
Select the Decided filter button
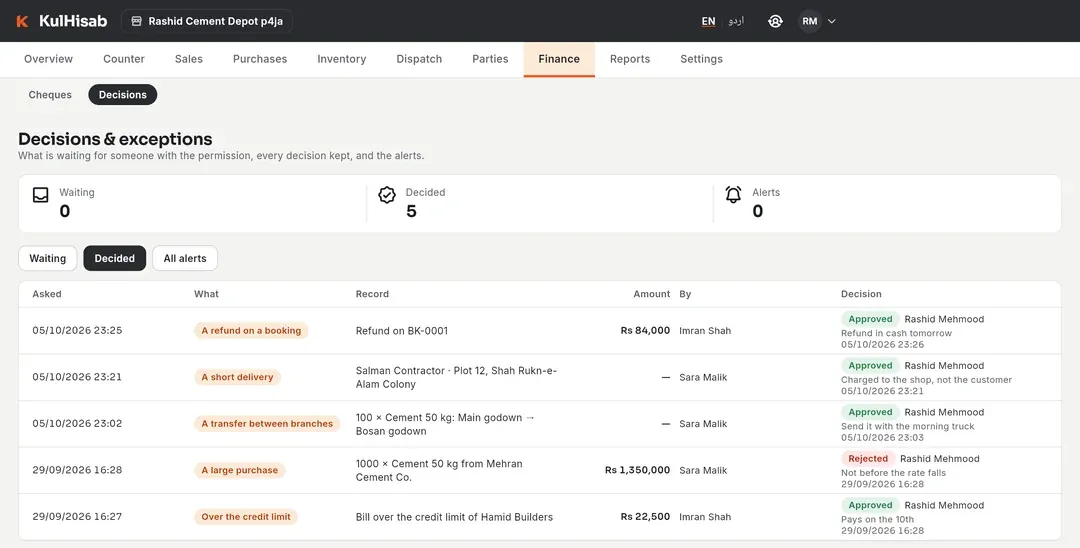point(114,258)
